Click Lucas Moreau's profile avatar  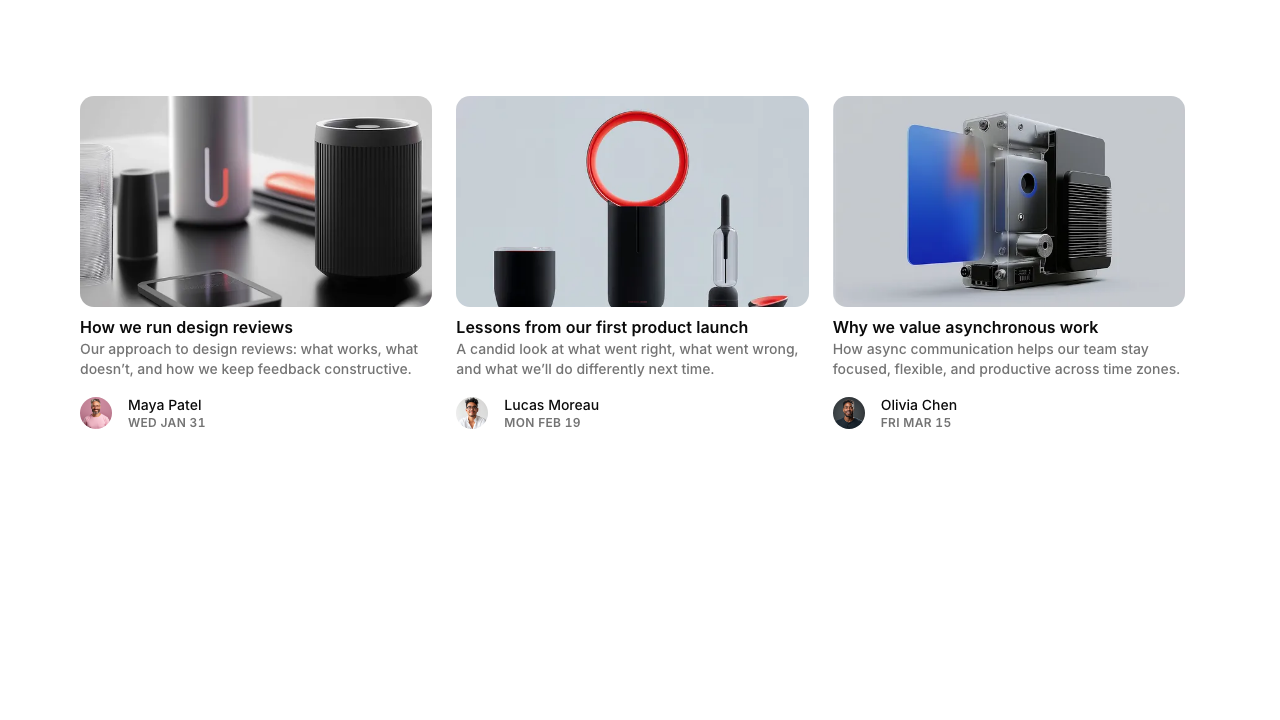tap(472, 413)
